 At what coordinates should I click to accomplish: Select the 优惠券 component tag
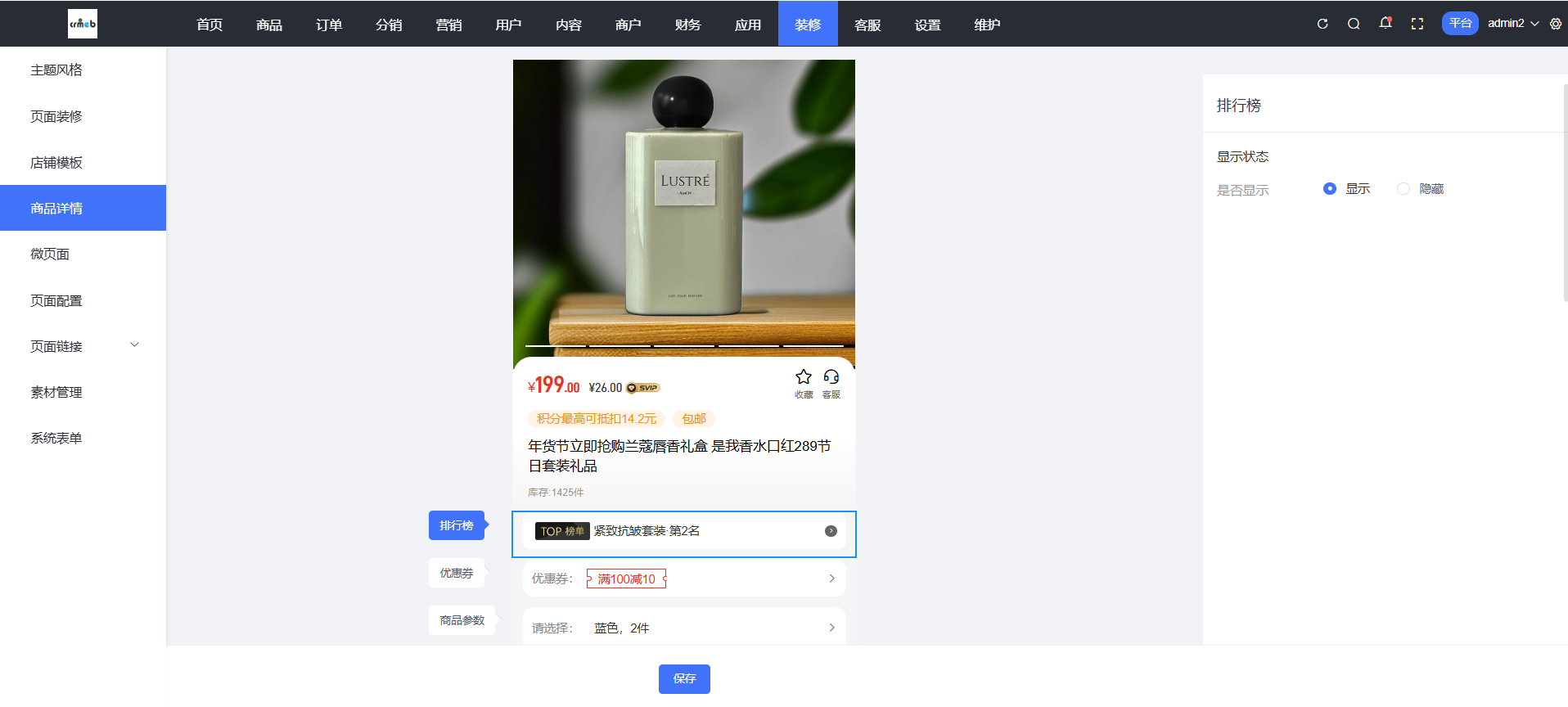(x=457, y=573)
